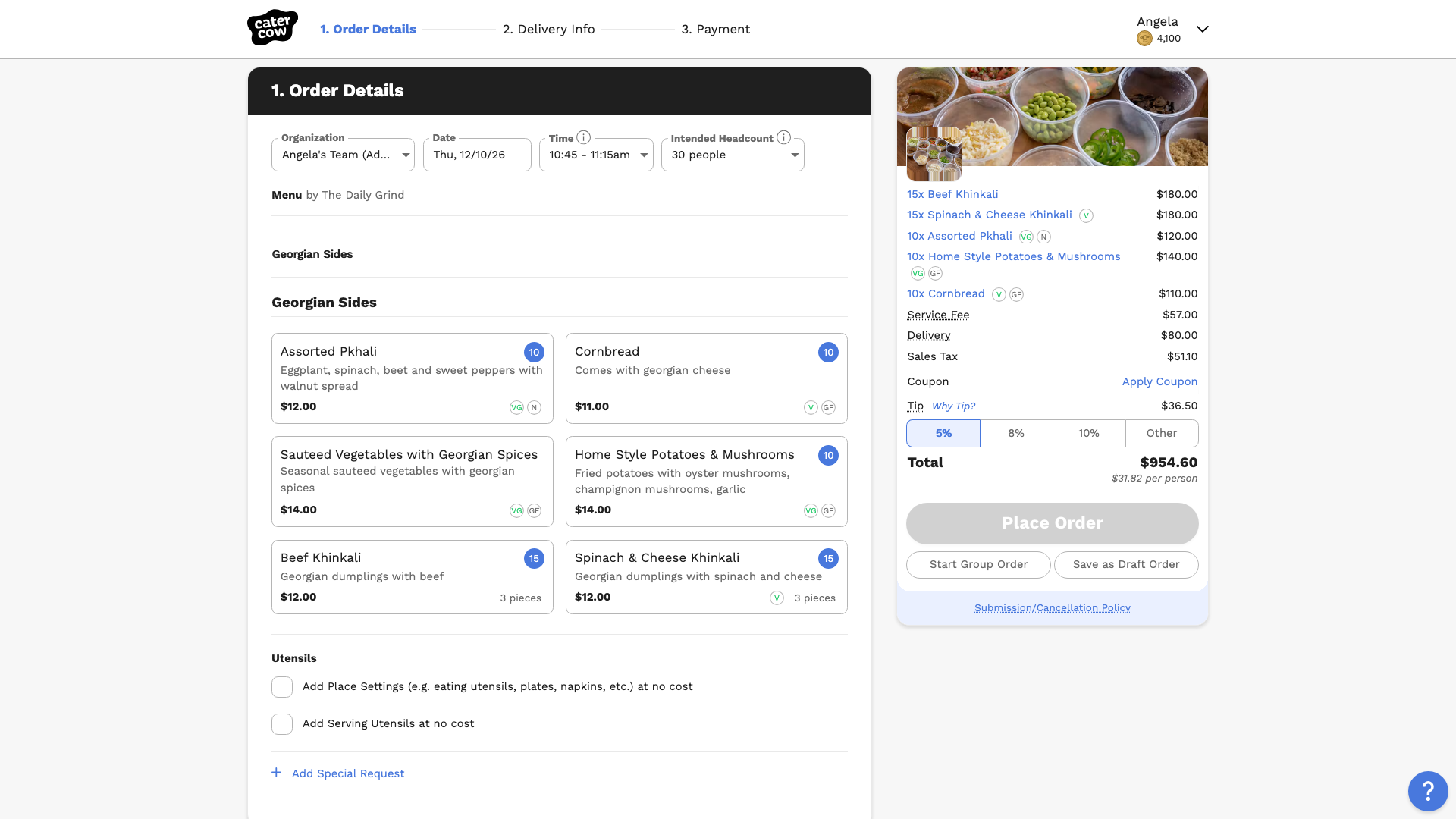Open the Time info tooltip icon
The width and height of the screenshot is (1456, 819).
[x=583, y=137]
